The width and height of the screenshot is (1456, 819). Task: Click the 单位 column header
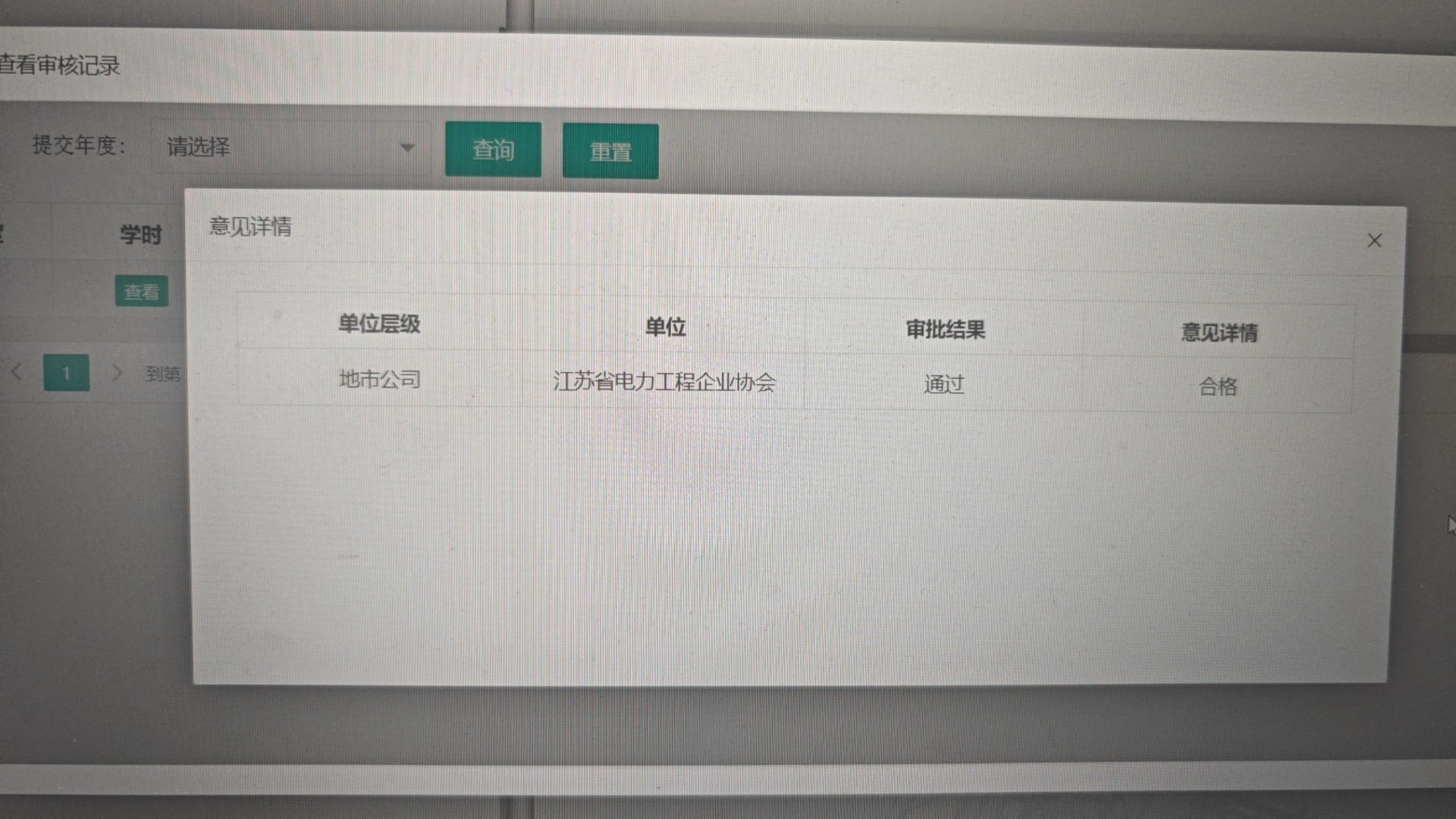click(665, 327)
